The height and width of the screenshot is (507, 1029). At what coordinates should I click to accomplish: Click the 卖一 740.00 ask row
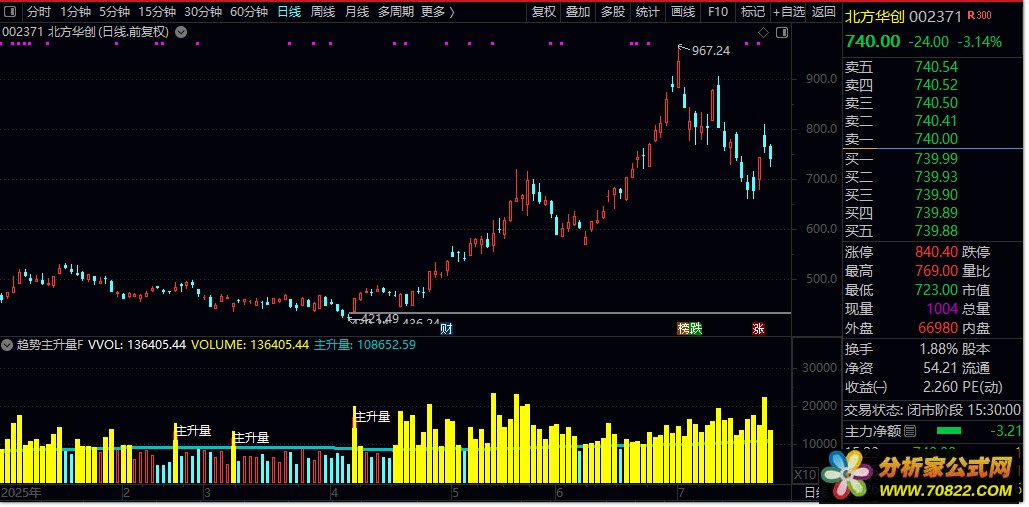click(933, 139)
